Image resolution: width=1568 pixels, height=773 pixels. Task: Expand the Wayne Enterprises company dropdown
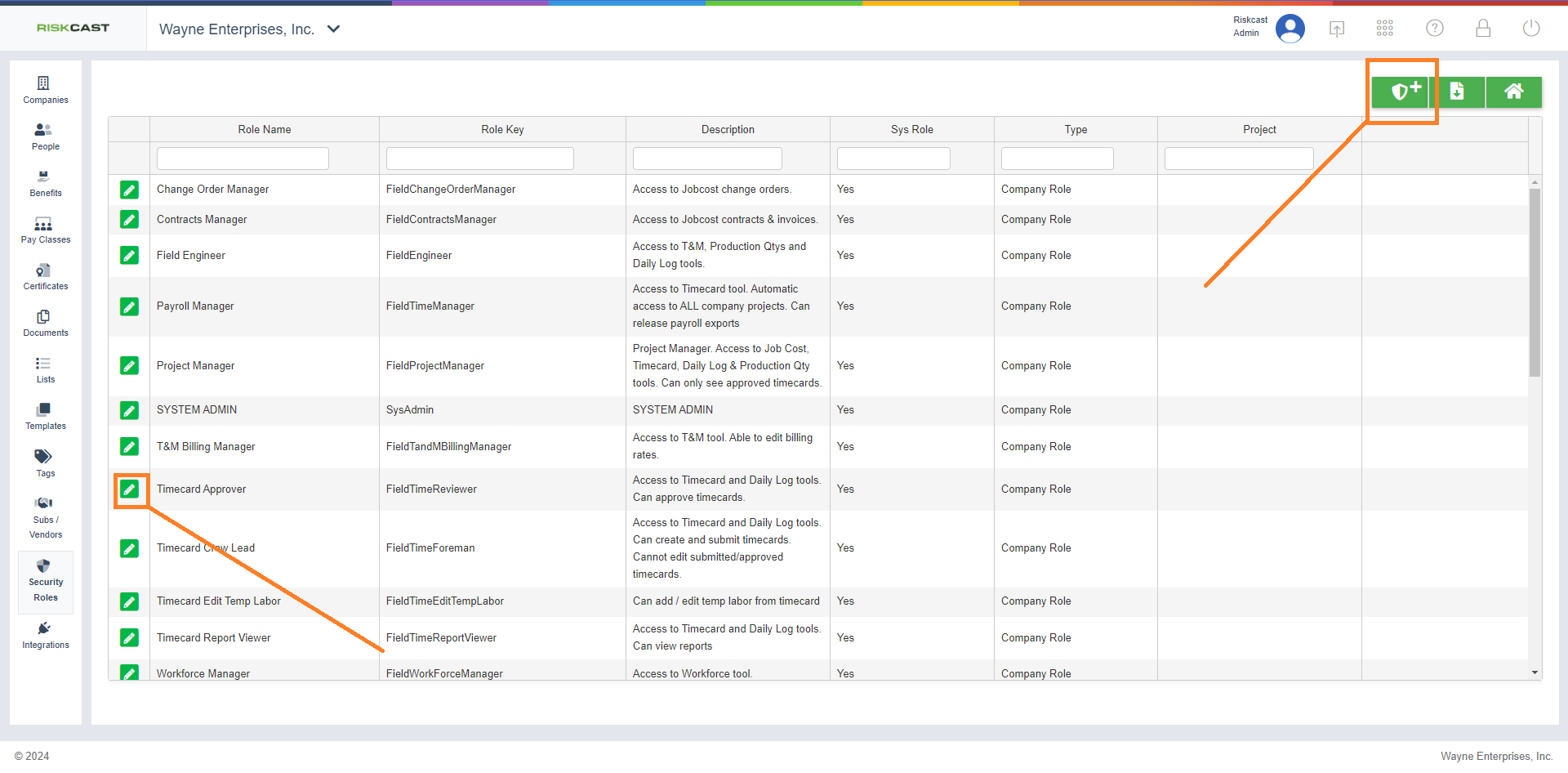point(333,29)
